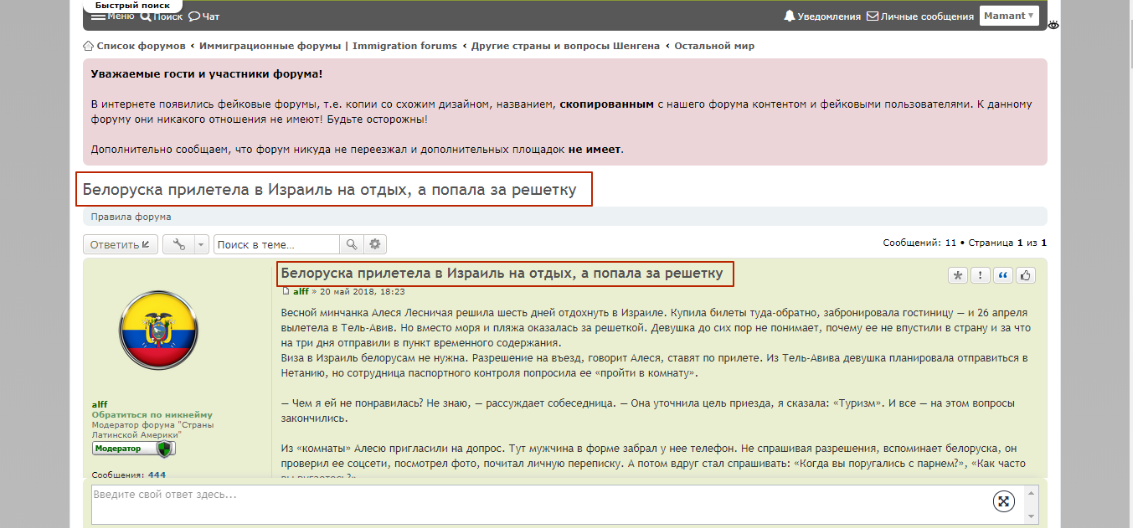Expand topic tools dropdown arrow
1133x528 pixels.
(x=201, y=244)
